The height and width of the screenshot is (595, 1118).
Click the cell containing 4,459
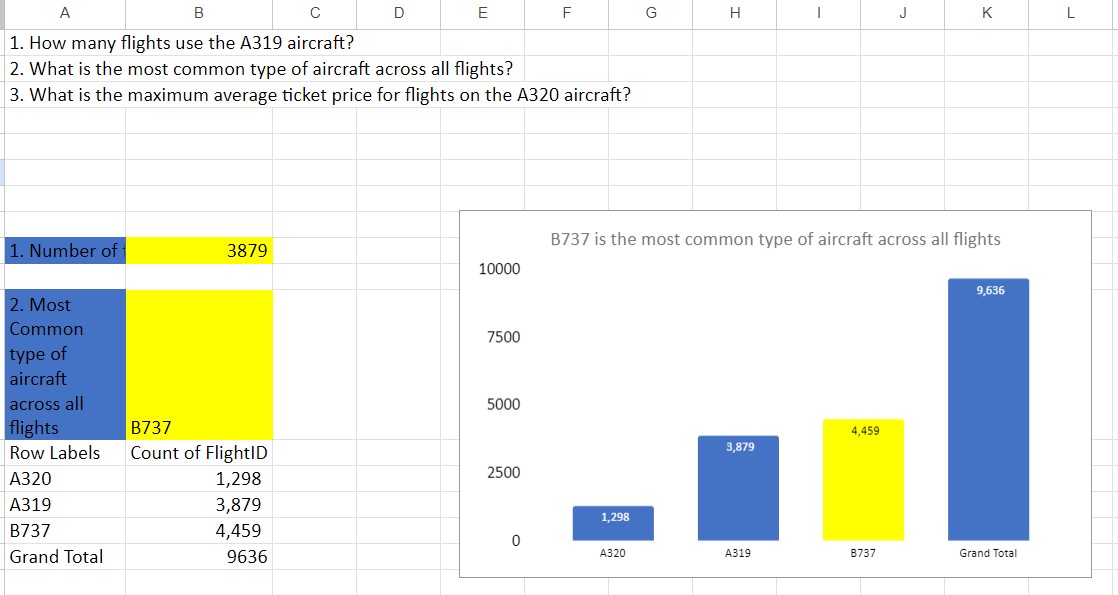[199, 530]
